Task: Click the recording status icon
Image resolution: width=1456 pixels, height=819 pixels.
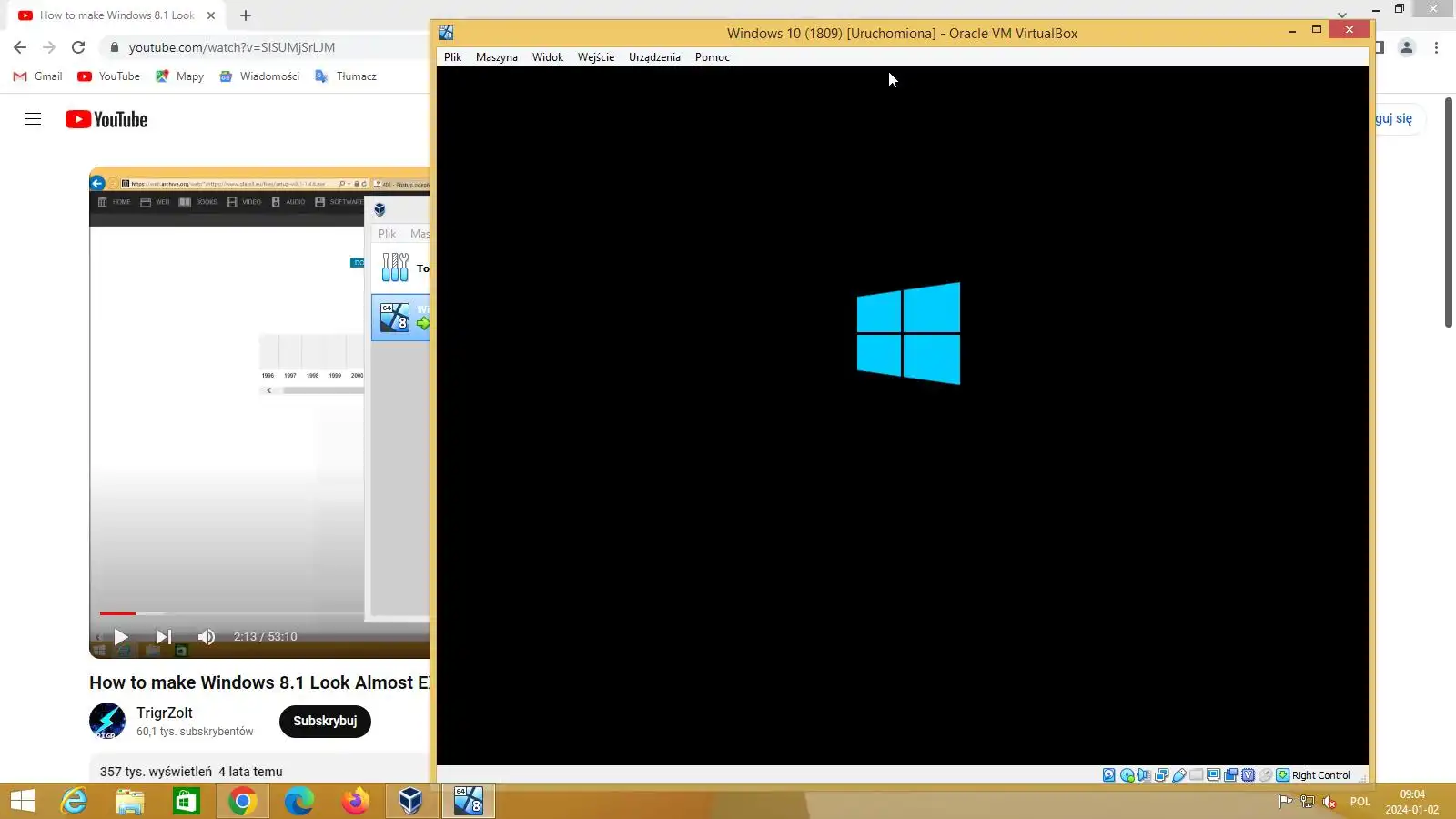Action: (1231, 775)
